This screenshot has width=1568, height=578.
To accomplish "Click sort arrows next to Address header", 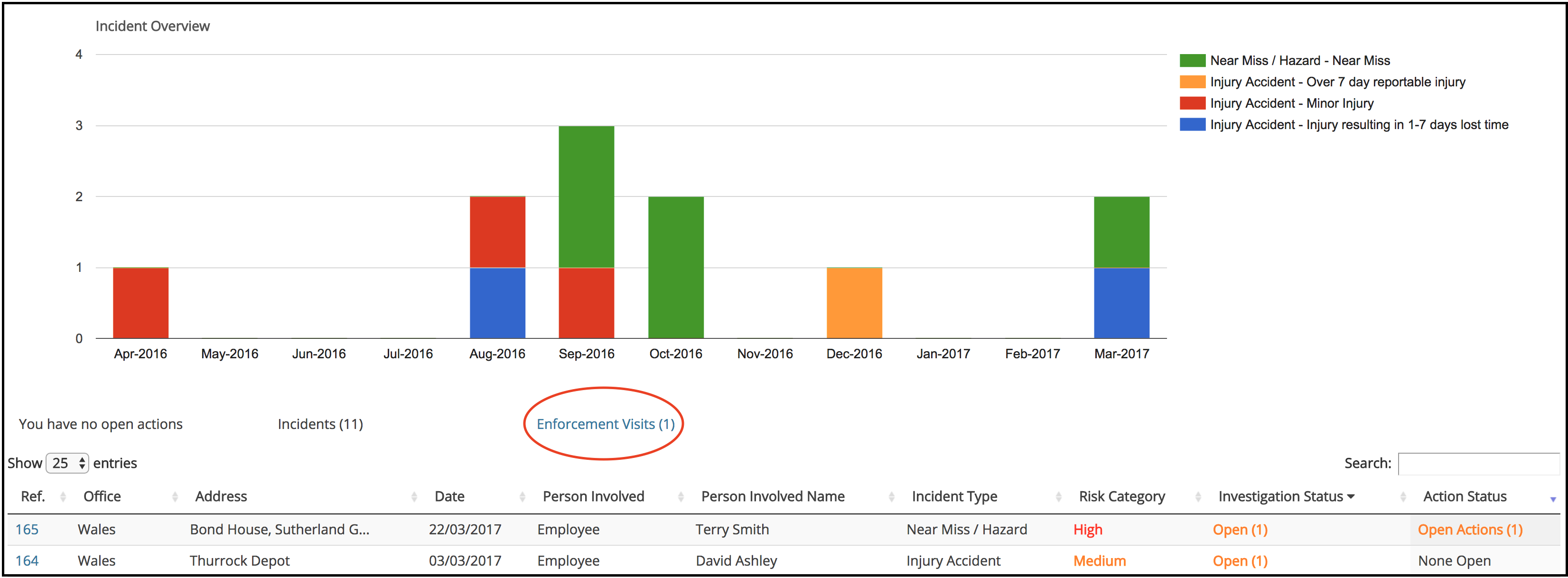I will [414, 497].
